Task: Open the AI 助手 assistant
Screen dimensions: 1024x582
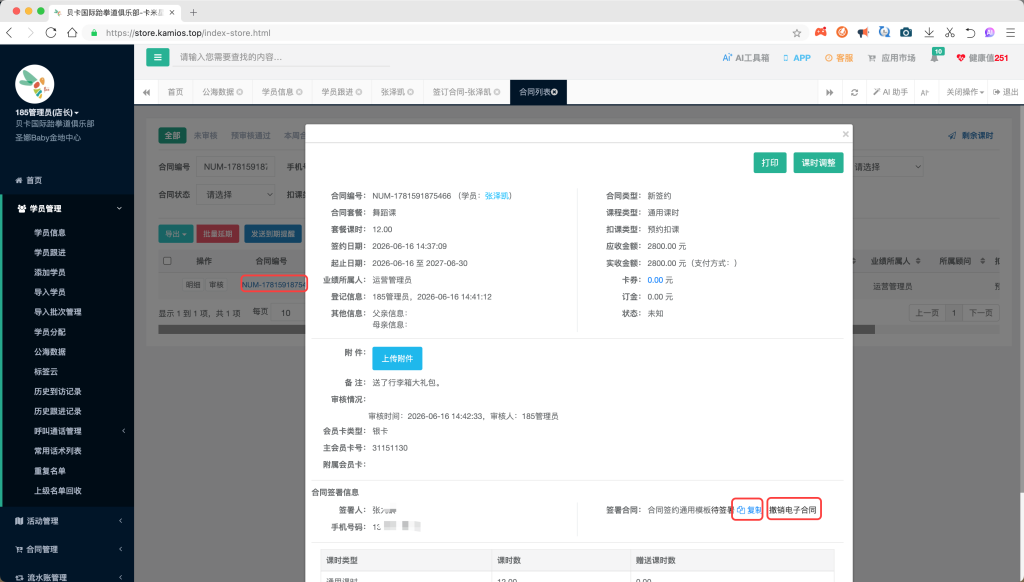Action: pos(890,92)
